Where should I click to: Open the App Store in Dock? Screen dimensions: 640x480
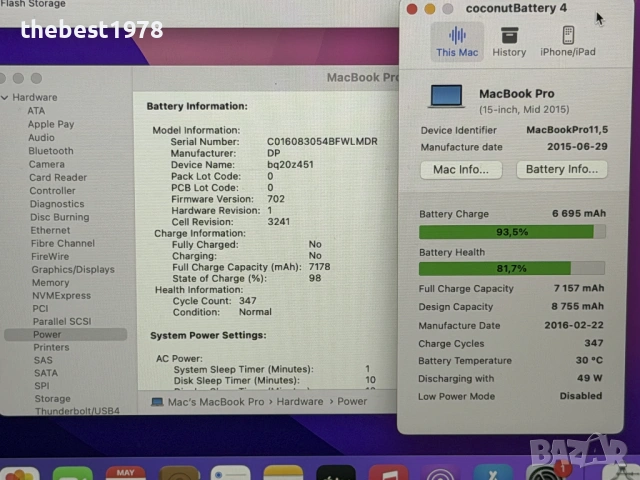coord(493,473)
